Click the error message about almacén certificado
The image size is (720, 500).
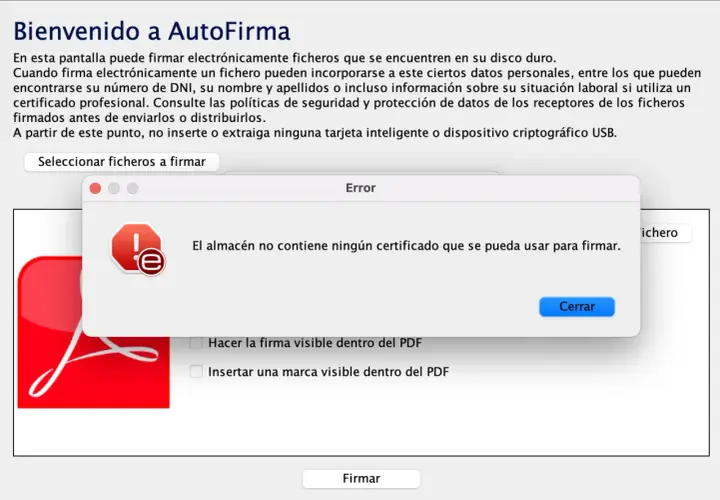[406, 246]
